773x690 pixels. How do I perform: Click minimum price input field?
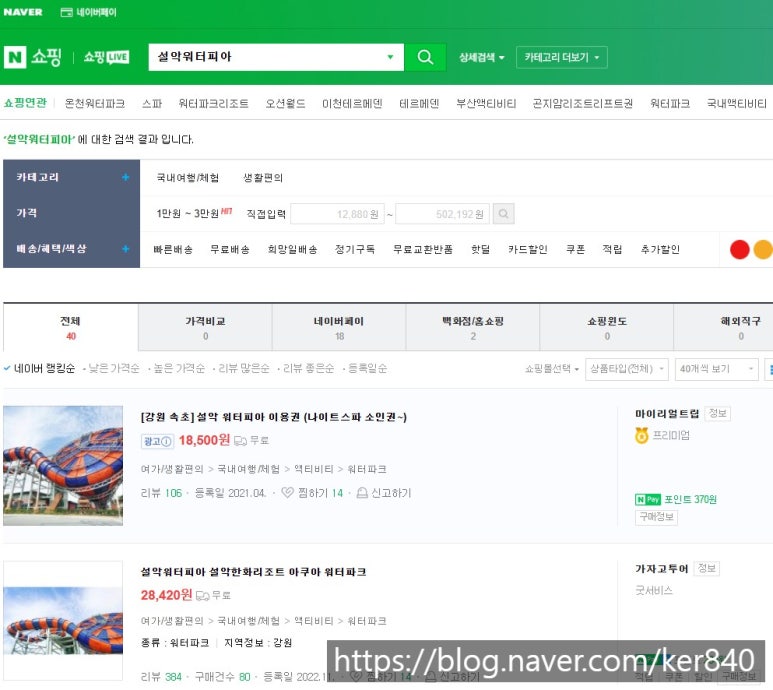click(x=337, y=214)
